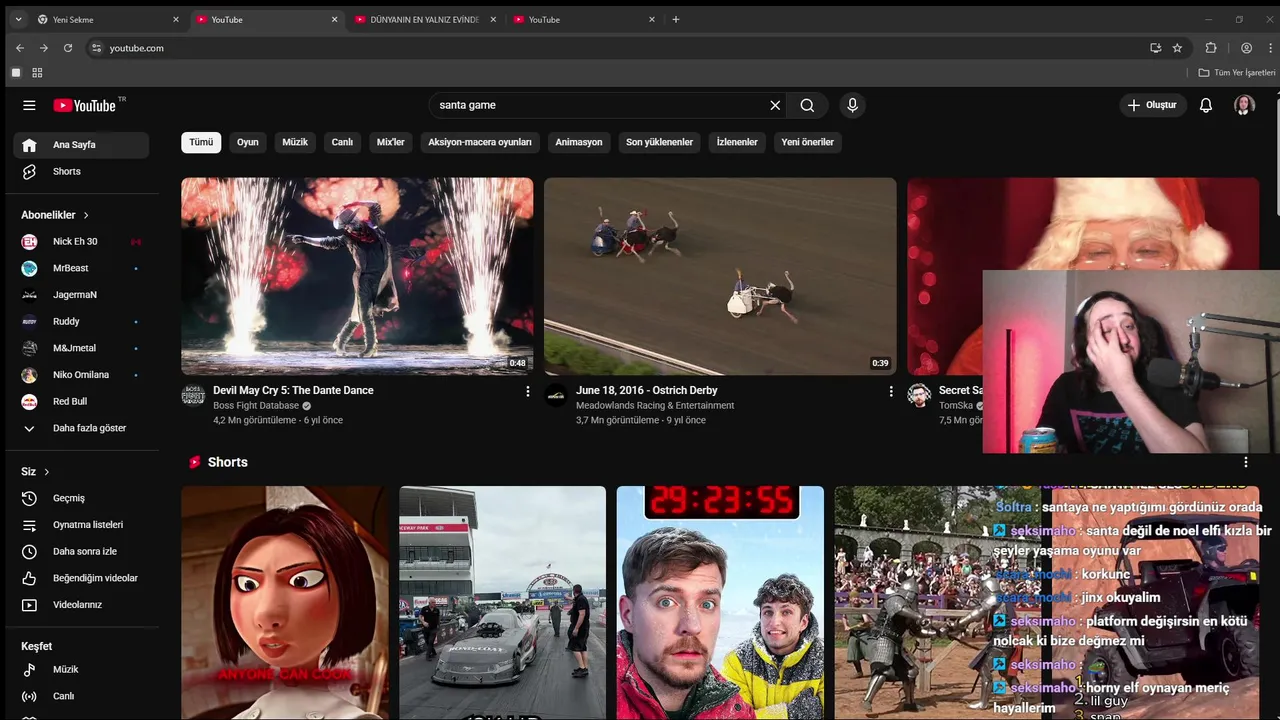Open Ostrich Derby video options menu
Viewport: 1280px width, 720px height.
point(891,392)
